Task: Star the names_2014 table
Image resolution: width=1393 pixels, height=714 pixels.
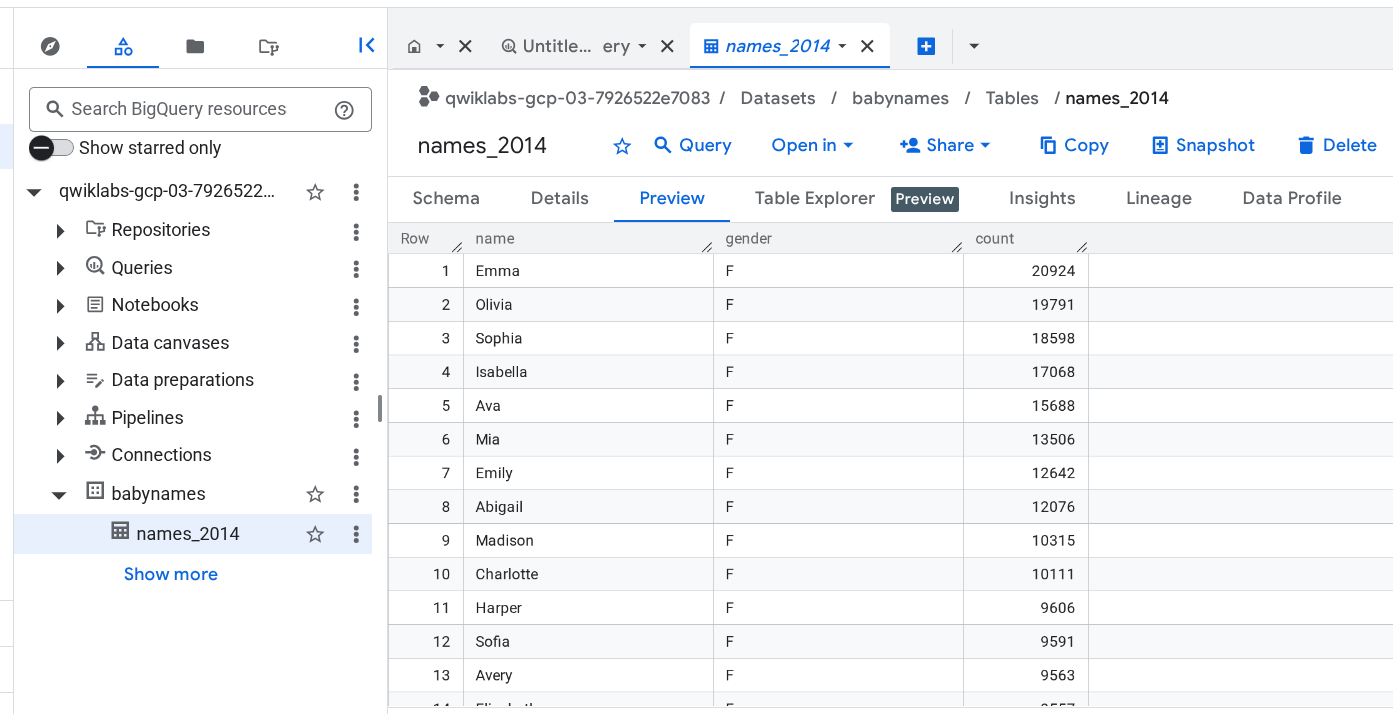Action: pos(315,534)
